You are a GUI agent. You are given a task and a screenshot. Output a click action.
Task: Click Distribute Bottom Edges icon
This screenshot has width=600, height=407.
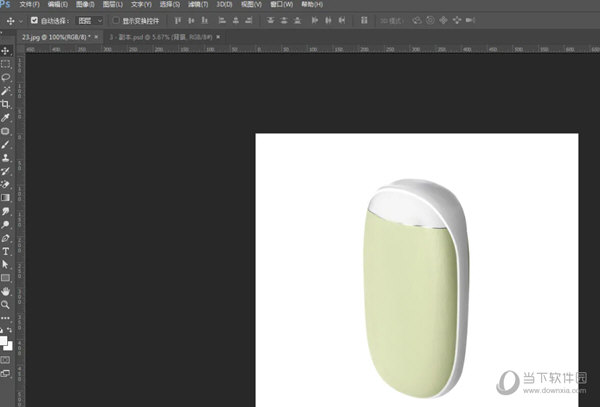[x=297, y=20]
